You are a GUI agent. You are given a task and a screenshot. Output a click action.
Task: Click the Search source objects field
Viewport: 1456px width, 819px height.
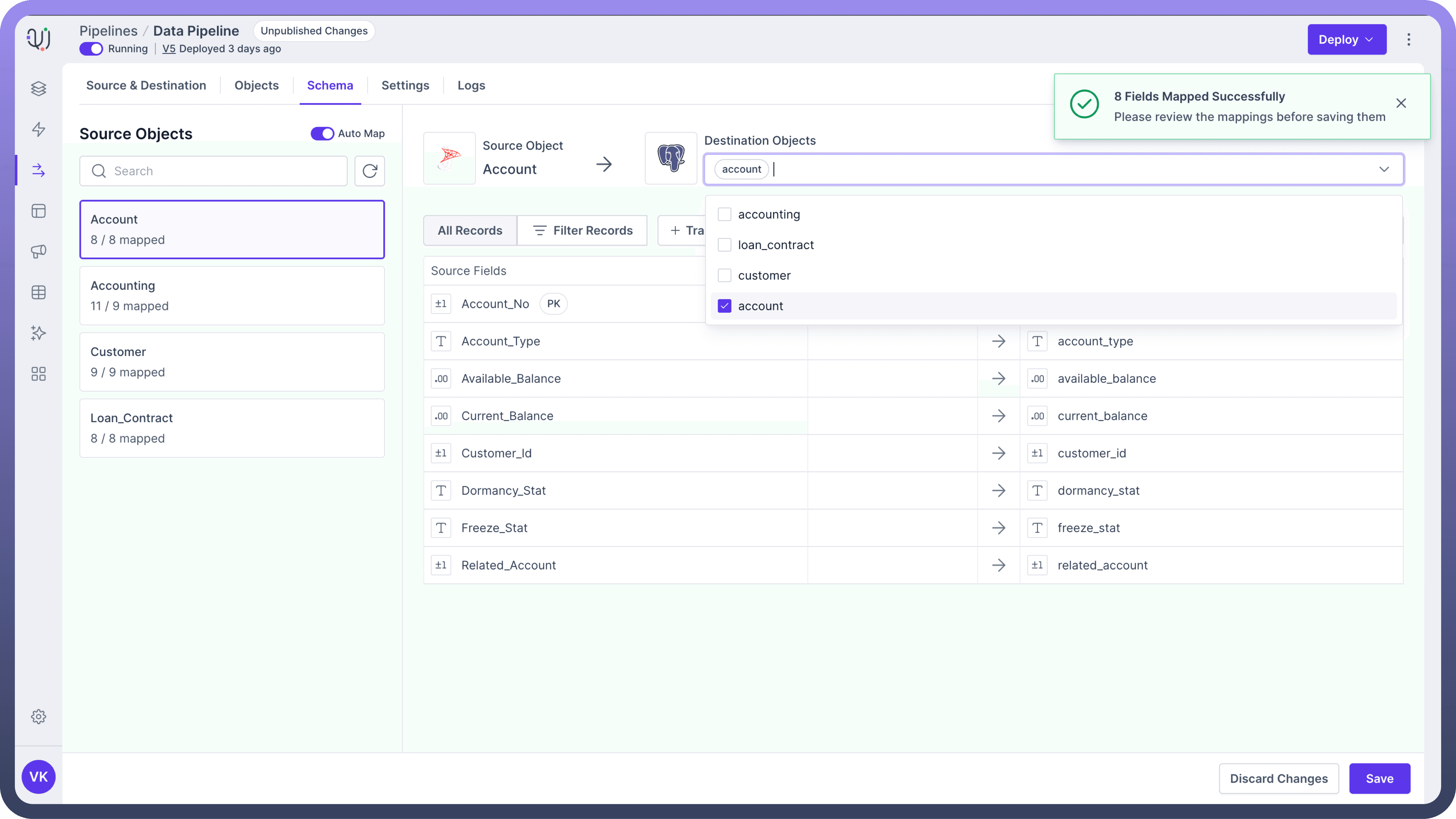pyautogui.click(x=213, y=170)
